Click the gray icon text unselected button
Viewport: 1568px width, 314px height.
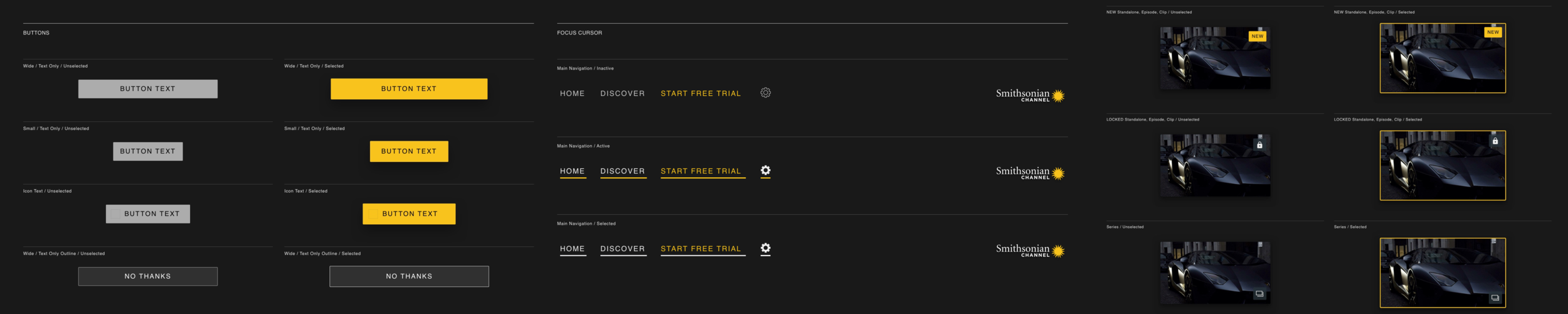(148, 214)
